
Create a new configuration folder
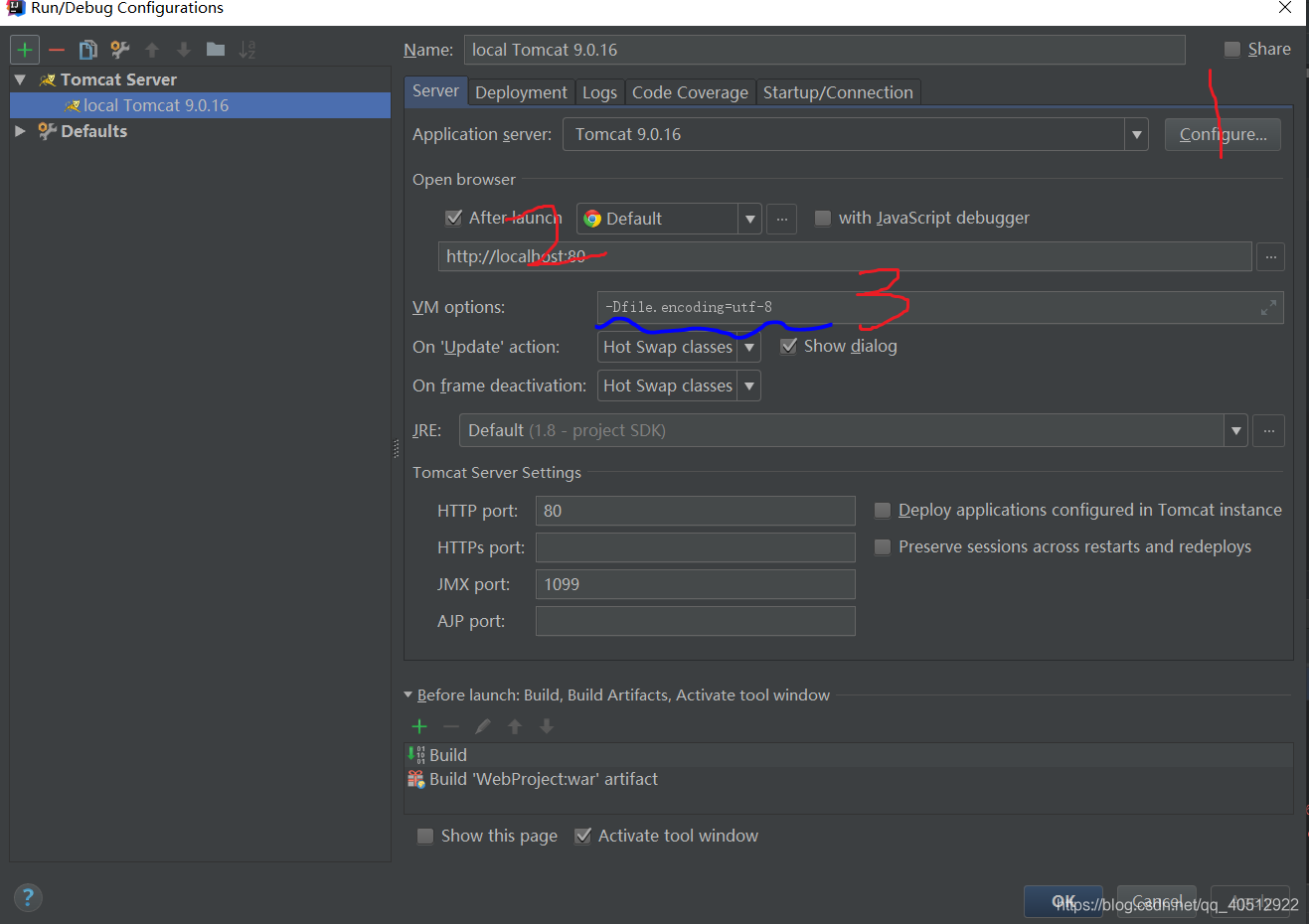(216, 49)
